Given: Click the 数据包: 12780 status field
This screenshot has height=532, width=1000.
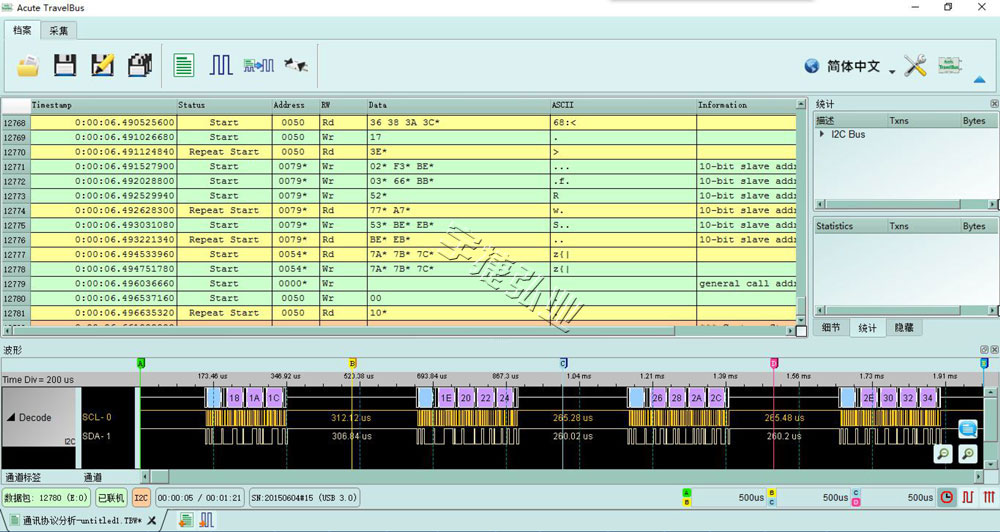Looking at the screenshot, I should [x=47, y=498].
